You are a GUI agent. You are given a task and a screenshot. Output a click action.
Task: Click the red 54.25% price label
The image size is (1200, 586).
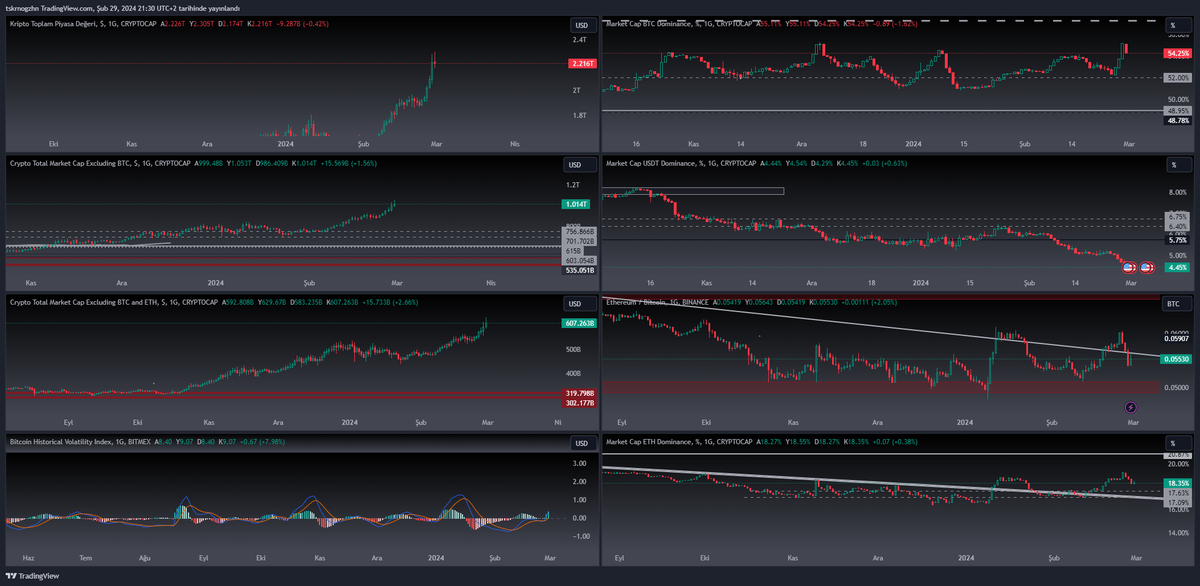point(1177,53)
